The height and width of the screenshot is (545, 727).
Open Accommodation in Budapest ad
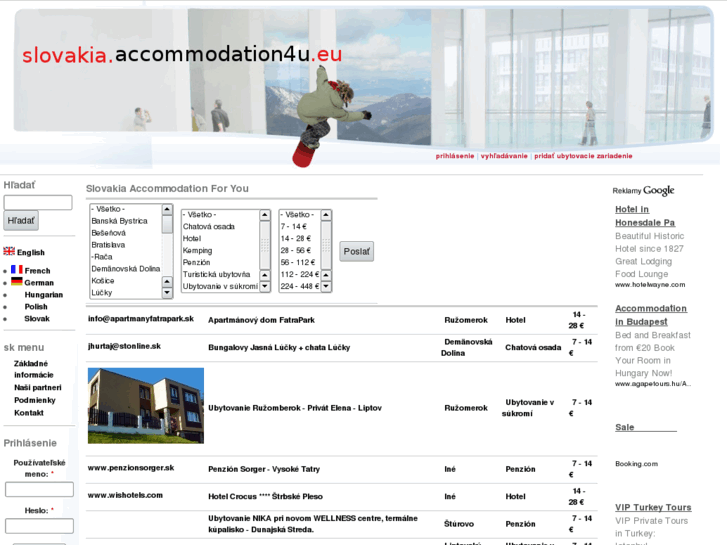(x=651, y=315)
